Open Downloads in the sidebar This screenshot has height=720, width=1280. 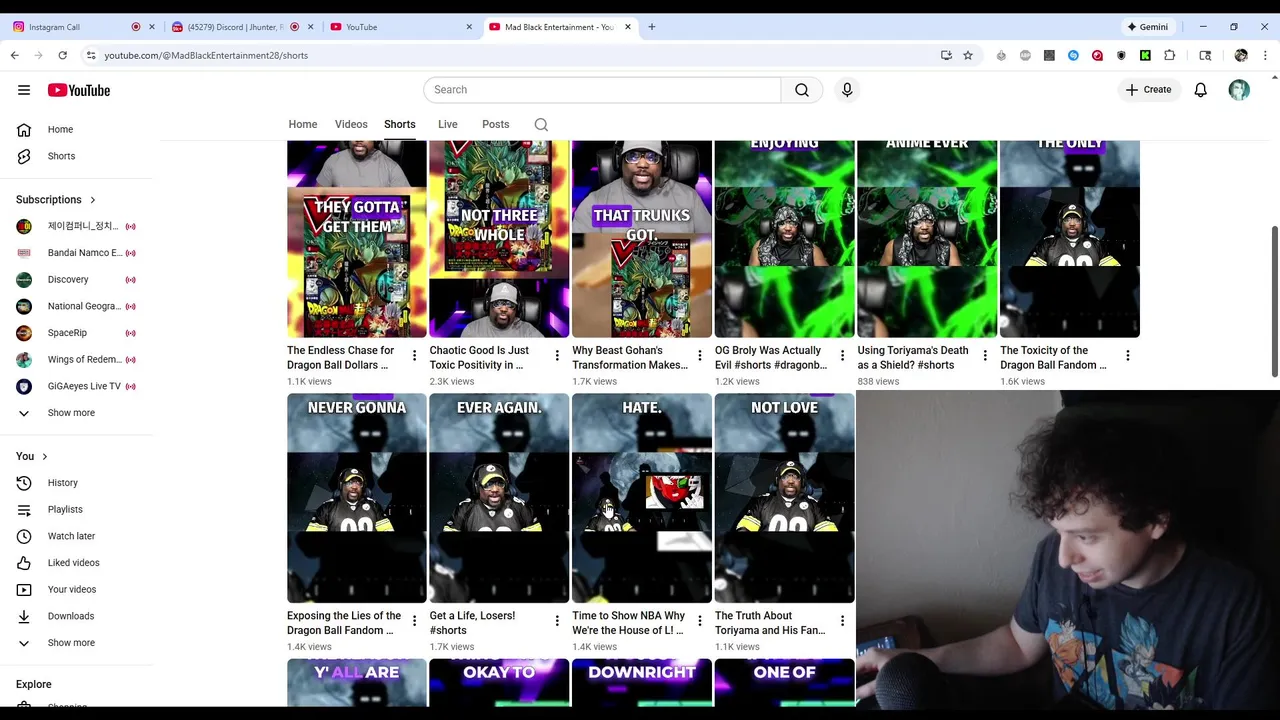coord(70,617)
